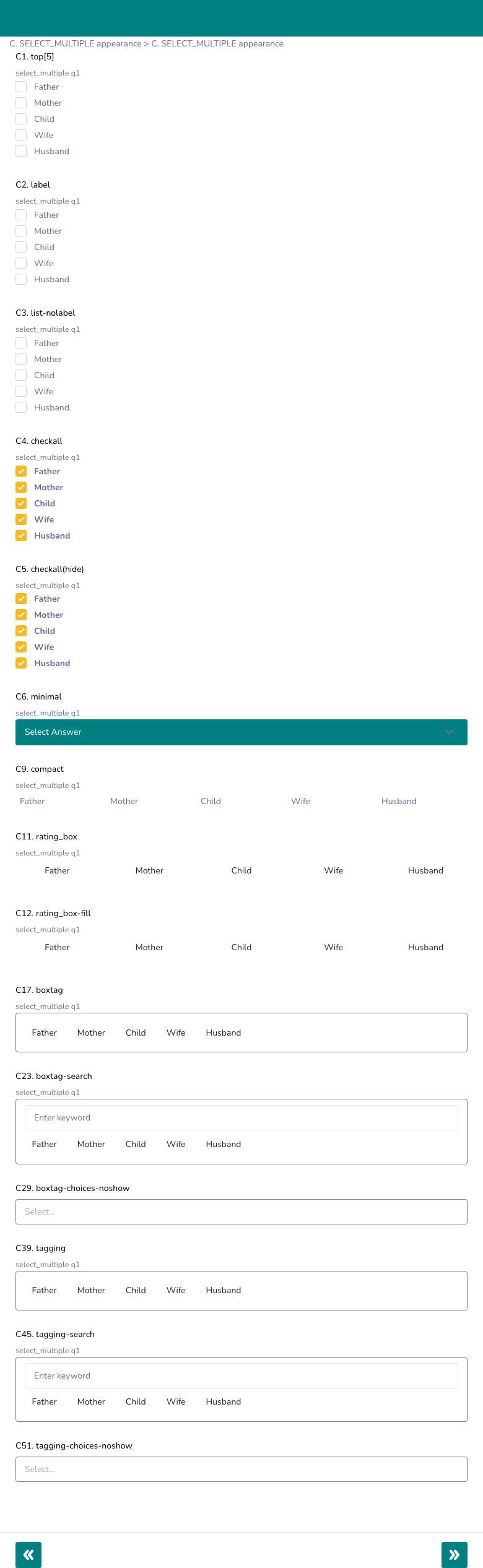Screen dimensions: 483x1568
Task: Choose Mother in the C11 rating_box
Action: [x=149, y=870]
